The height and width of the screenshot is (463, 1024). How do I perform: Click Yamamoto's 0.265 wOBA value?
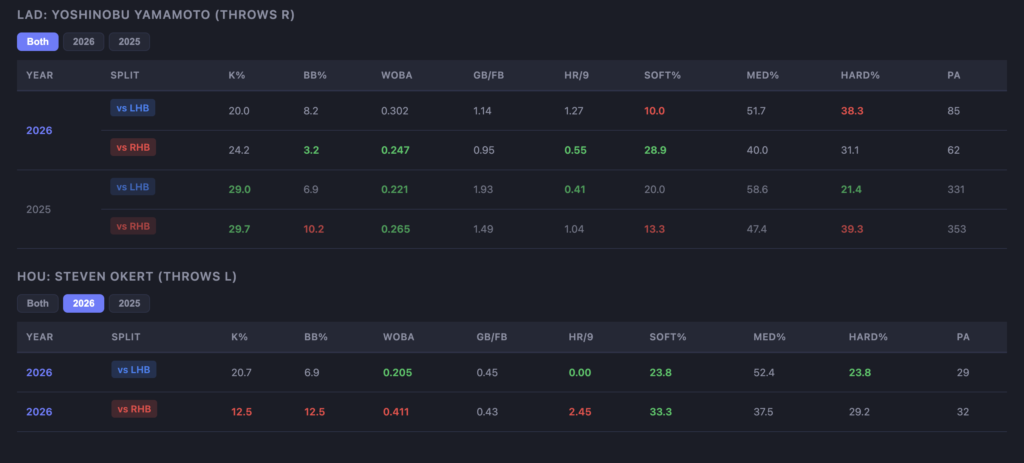click(396, 229)
